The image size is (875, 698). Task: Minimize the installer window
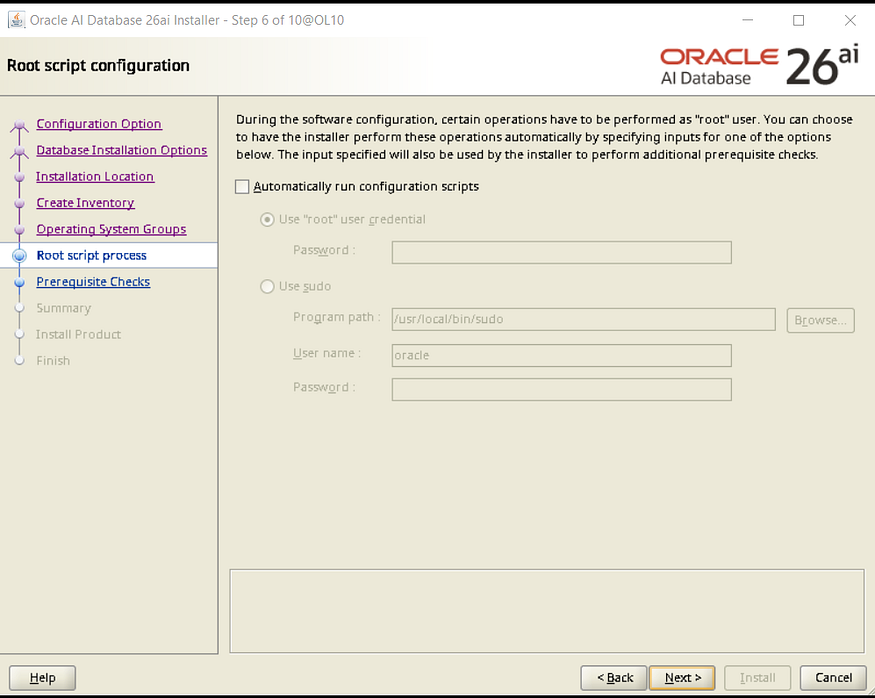747,20
